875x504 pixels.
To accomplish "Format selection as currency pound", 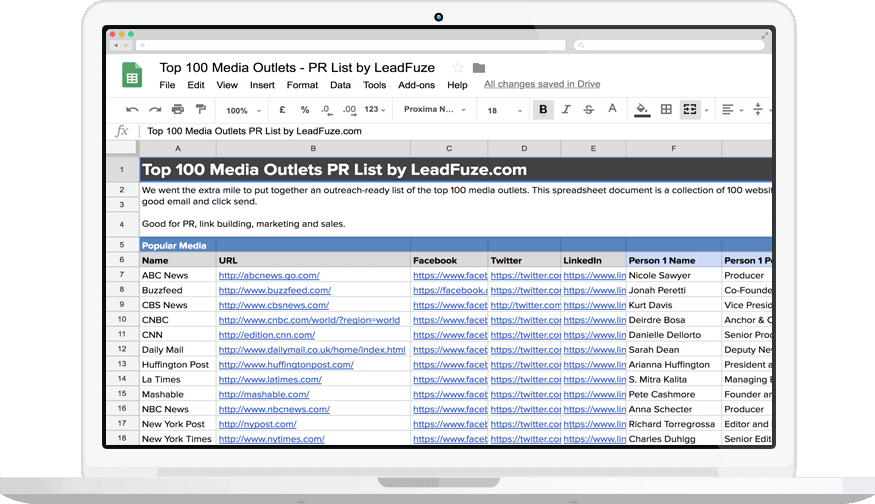I will (x=282, y=109).
